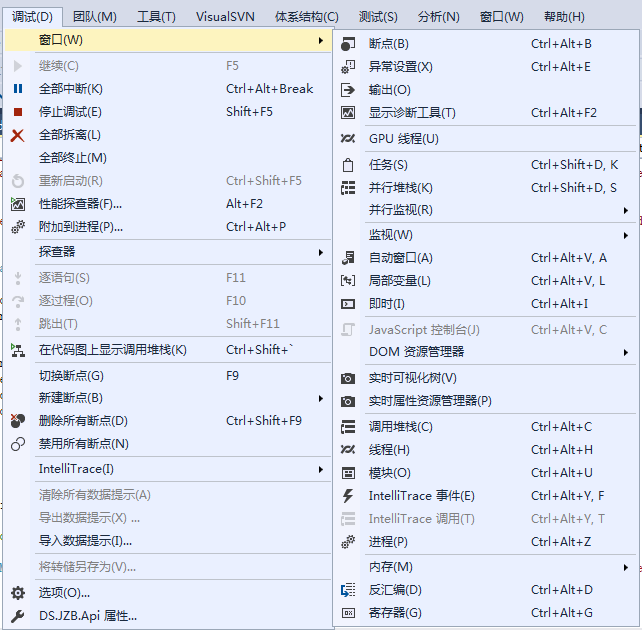The width and height of the screenshot is (642, 630).
Task: Click the Modules (模块) window icon
Action: pos(348,473)
